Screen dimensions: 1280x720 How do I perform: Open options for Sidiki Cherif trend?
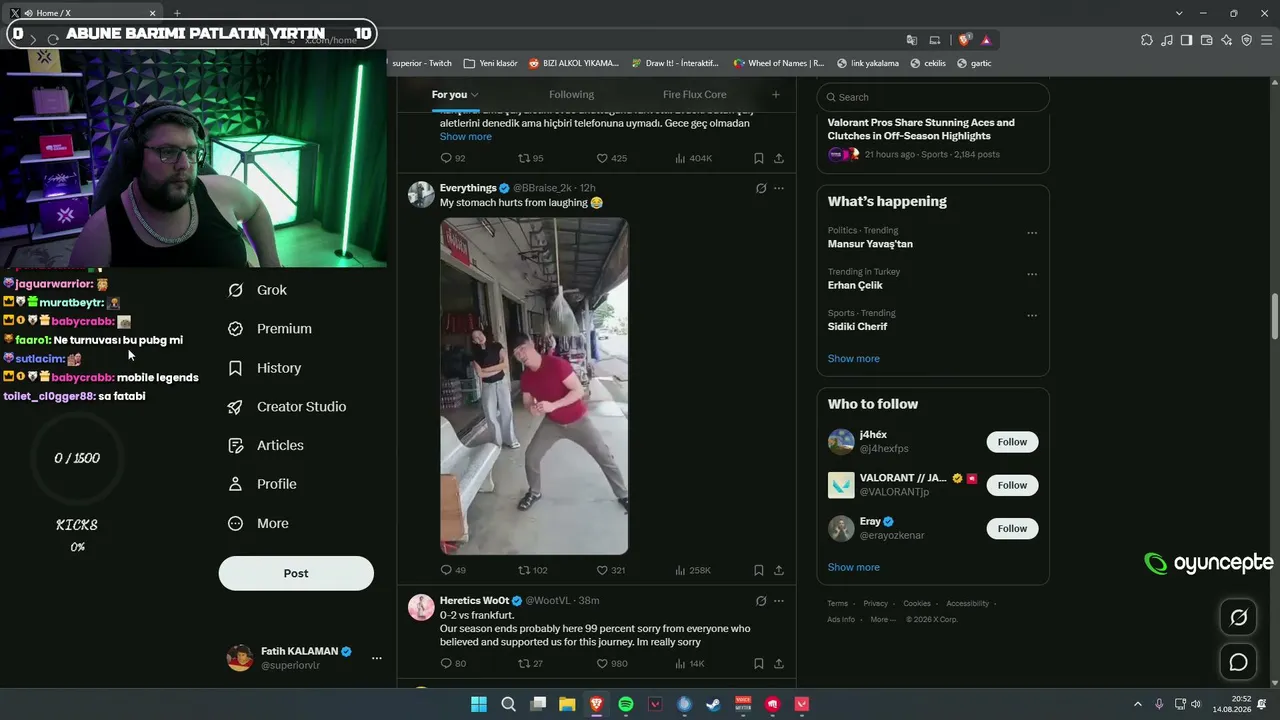1032,315
